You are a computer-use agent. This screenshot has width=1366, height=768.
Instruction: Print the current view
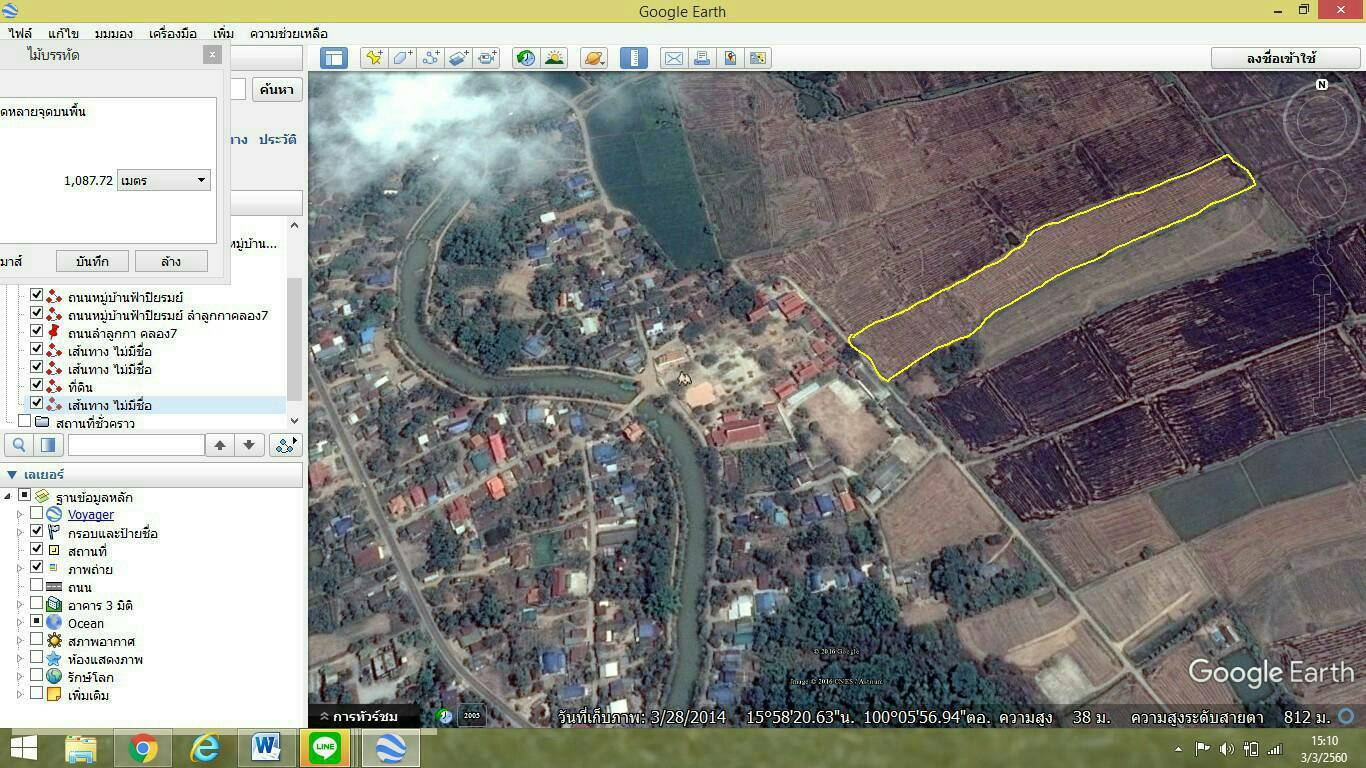pos(701,58)
